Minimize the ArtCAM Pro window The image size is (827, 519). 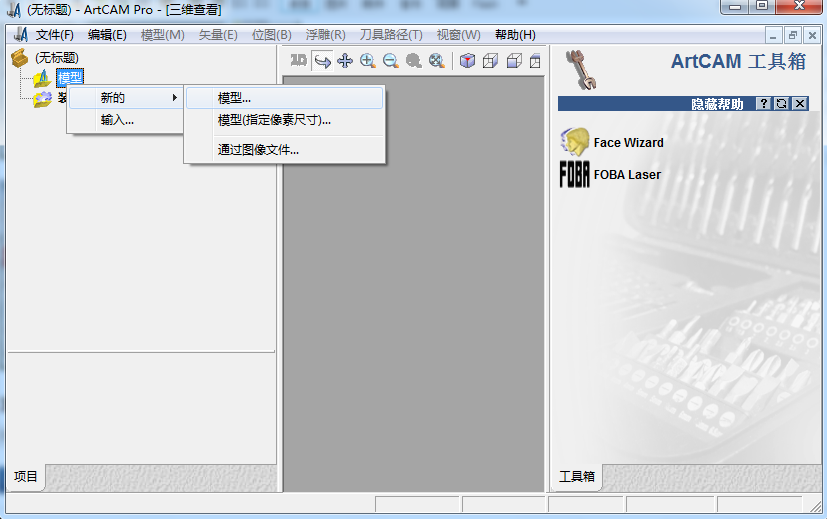[736, 7]
